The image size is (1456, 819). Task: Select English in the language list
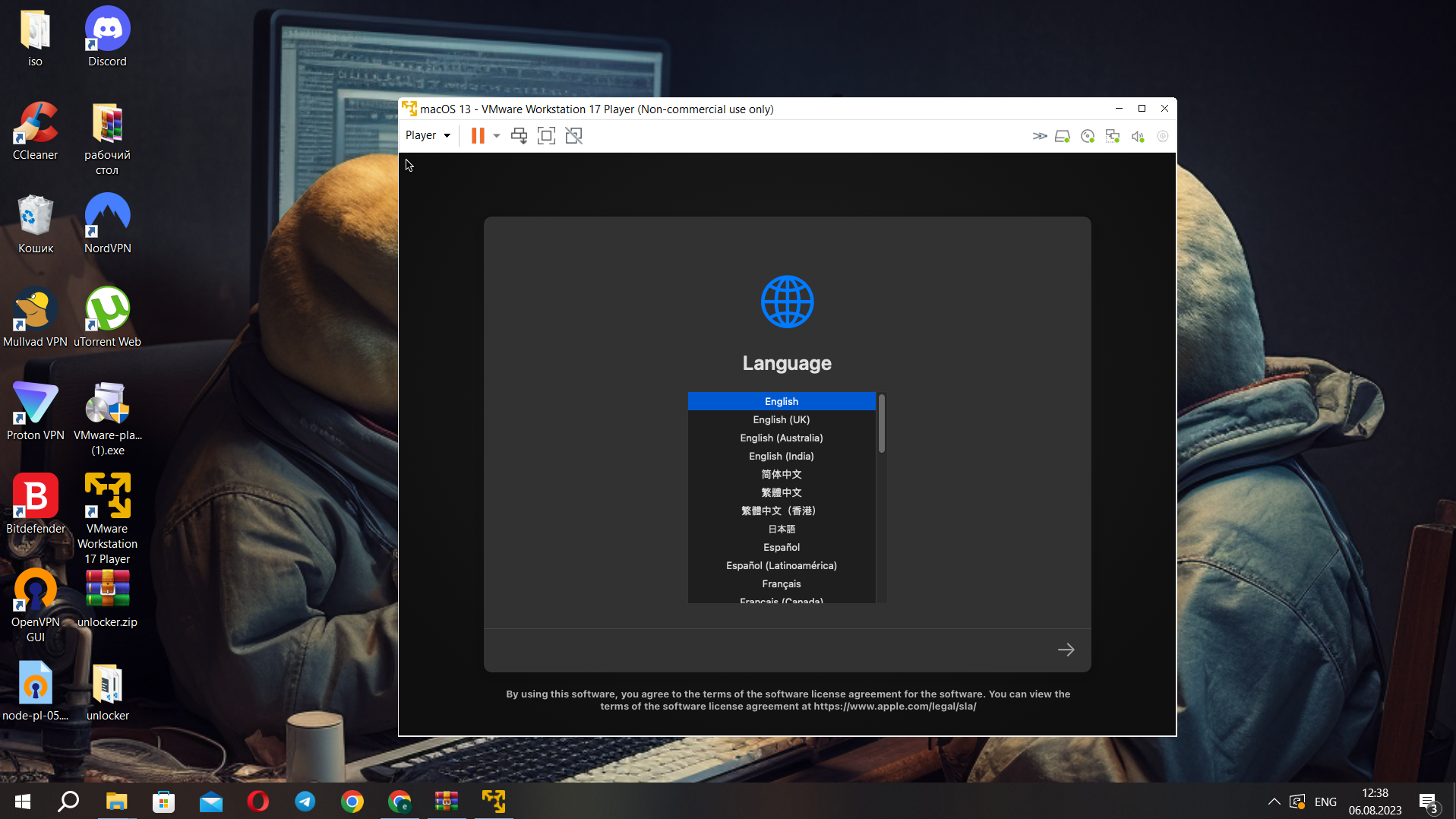pos(782,401)
